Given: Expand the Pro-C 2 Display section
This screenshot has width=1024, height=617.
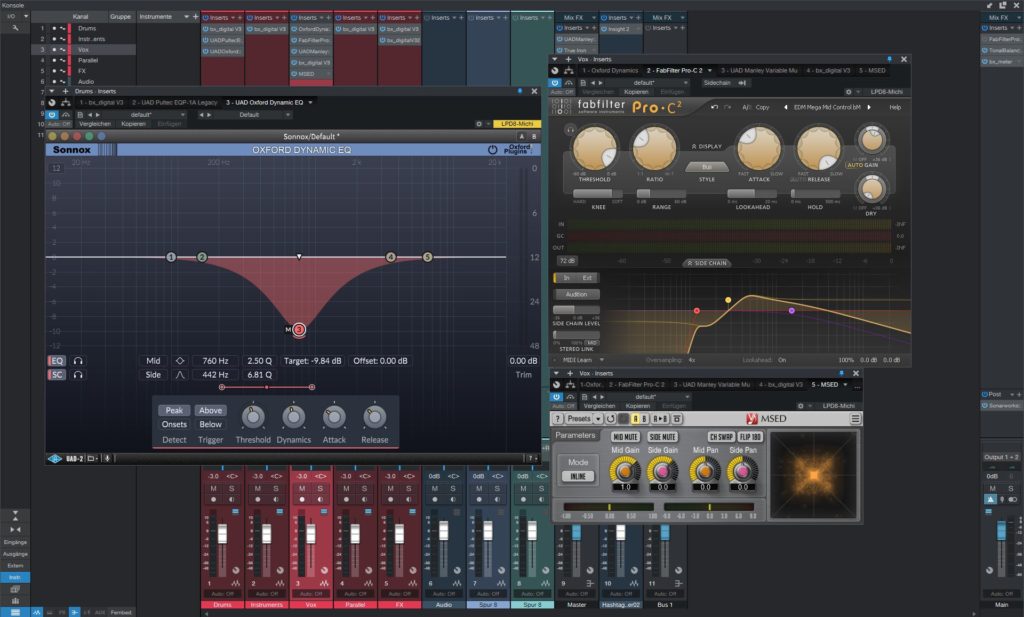Looking at the screenshot, I should tap(706, 145).
